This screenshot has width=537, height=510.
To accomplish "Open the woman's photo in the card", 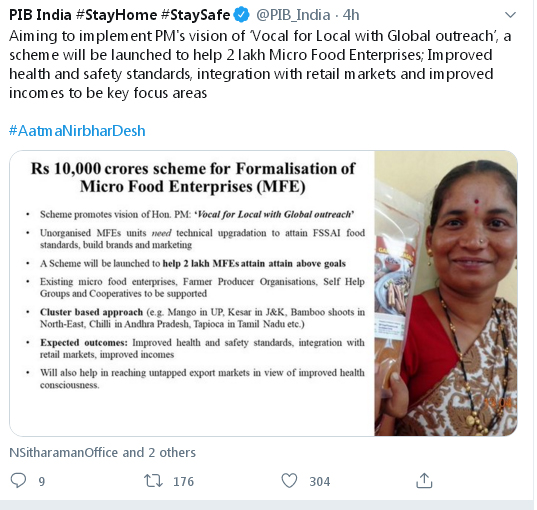I will tap(446, 294).
